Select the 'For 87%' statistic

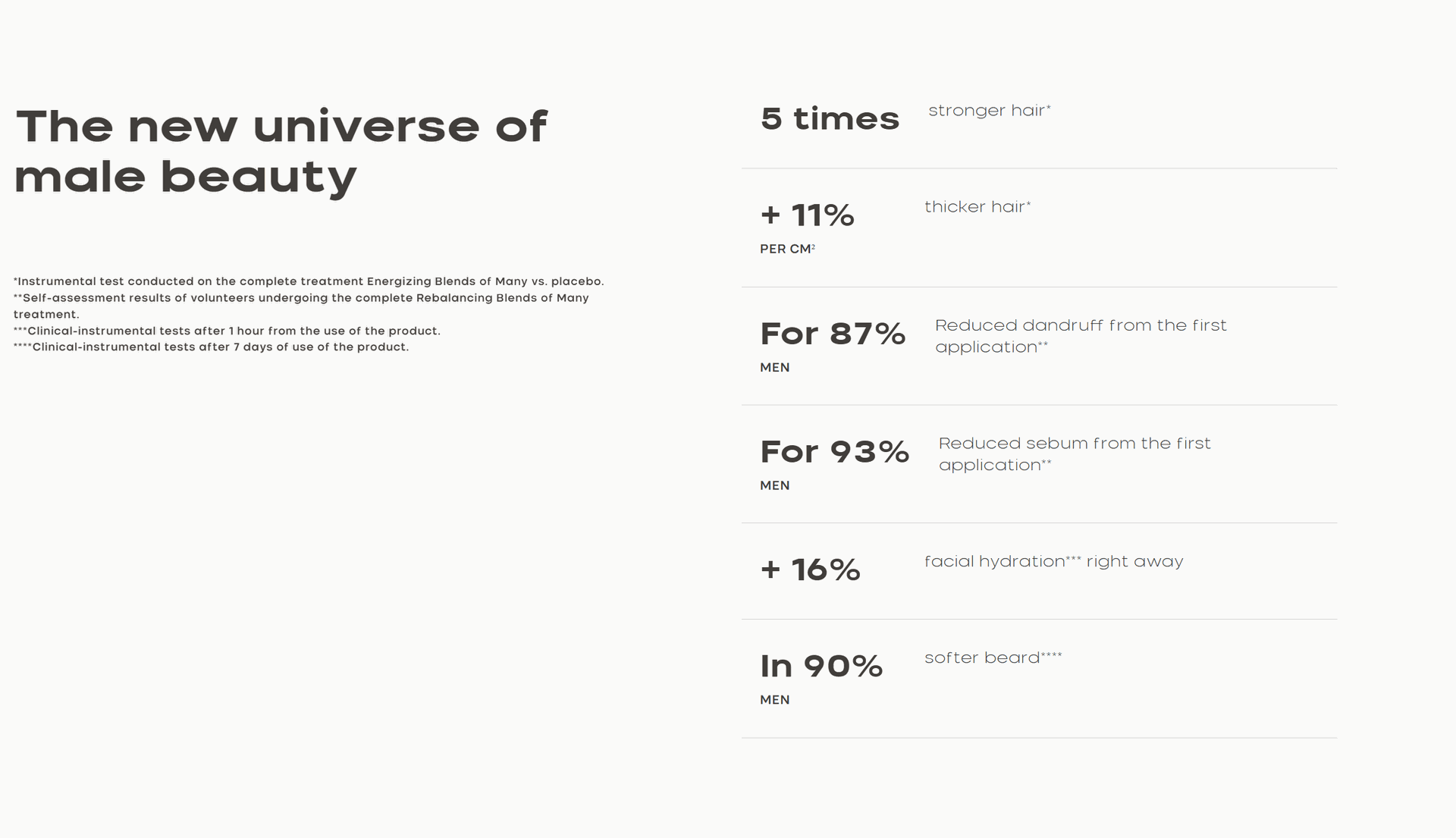pyautogui.click(x=833, y=334)
